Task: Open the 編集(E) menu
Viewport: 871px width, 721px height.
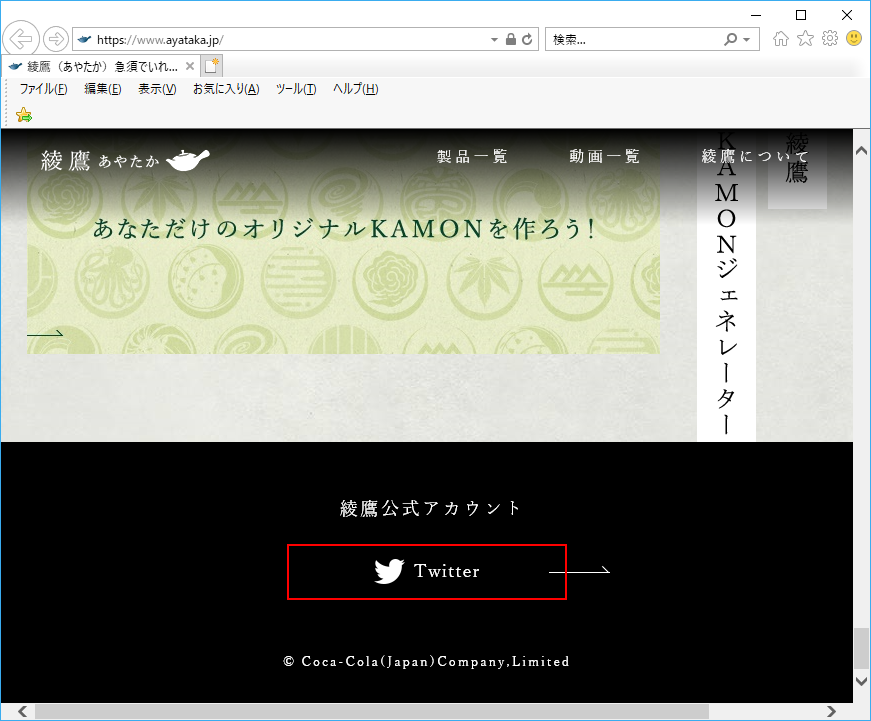Action: (102, 89)
